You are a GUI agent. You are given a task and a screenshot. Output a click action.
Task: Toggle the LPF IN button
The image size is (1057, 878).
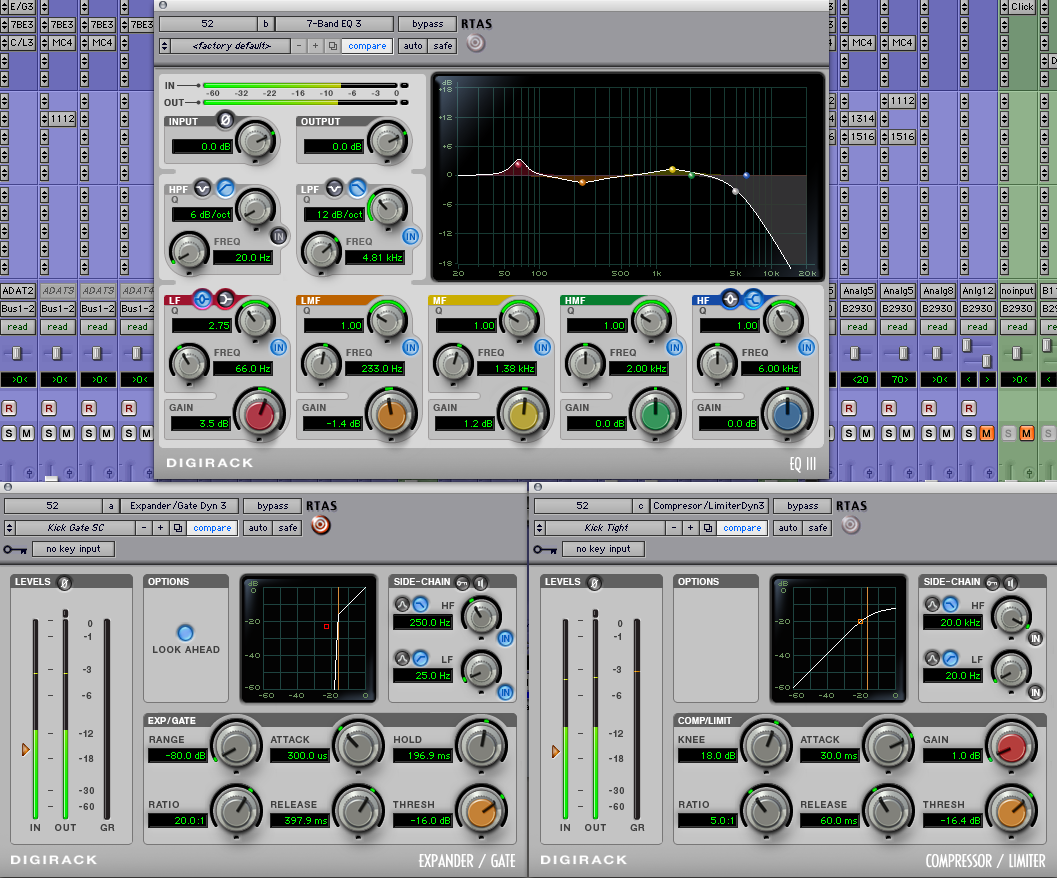point(411,237)
